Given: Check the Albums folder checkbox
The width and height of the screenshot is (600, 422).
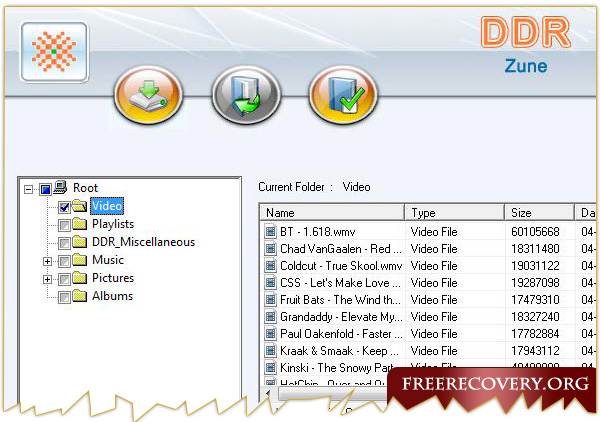Looking at the screenshot, I should 64,297.
